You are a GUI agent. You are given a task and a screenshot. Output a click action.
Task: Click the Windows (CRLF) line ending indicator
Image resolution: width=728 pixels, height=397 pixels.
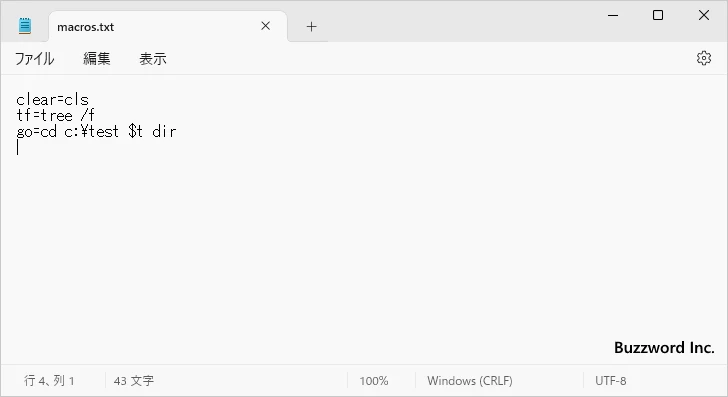click(x=470, y=381)
